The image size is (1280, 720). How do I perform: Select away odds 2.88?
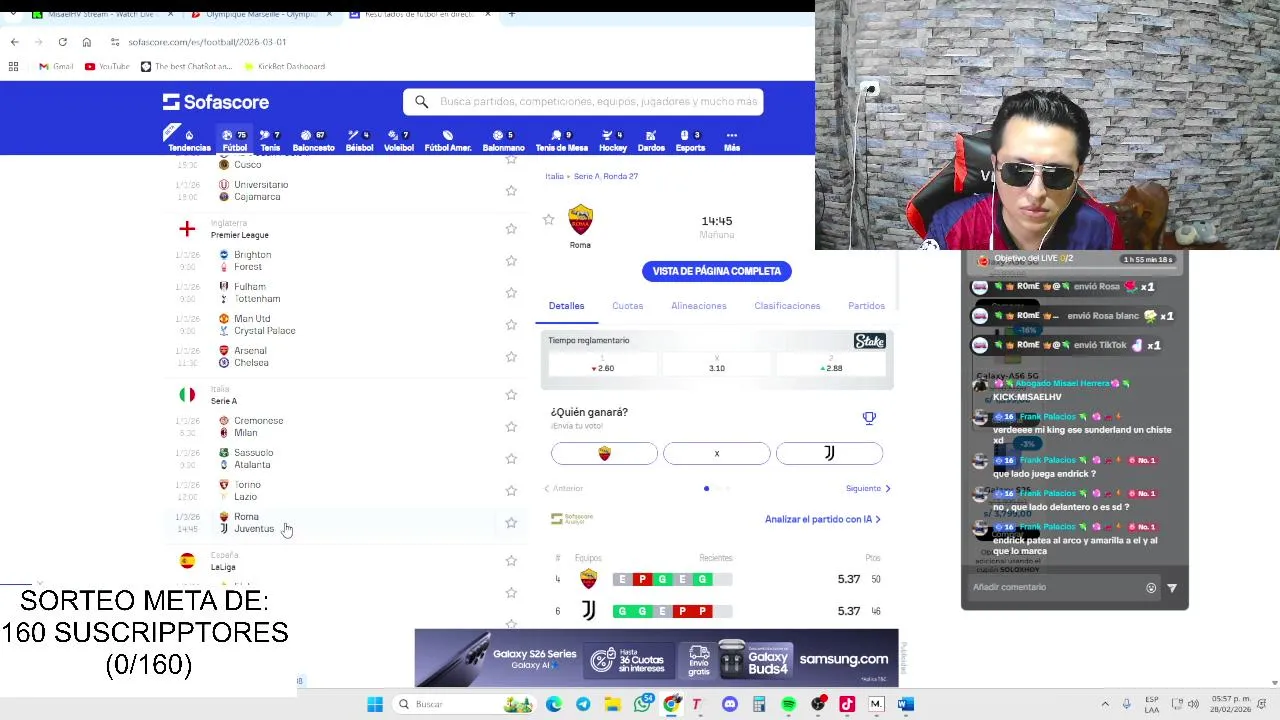click(x=832, y=363)
